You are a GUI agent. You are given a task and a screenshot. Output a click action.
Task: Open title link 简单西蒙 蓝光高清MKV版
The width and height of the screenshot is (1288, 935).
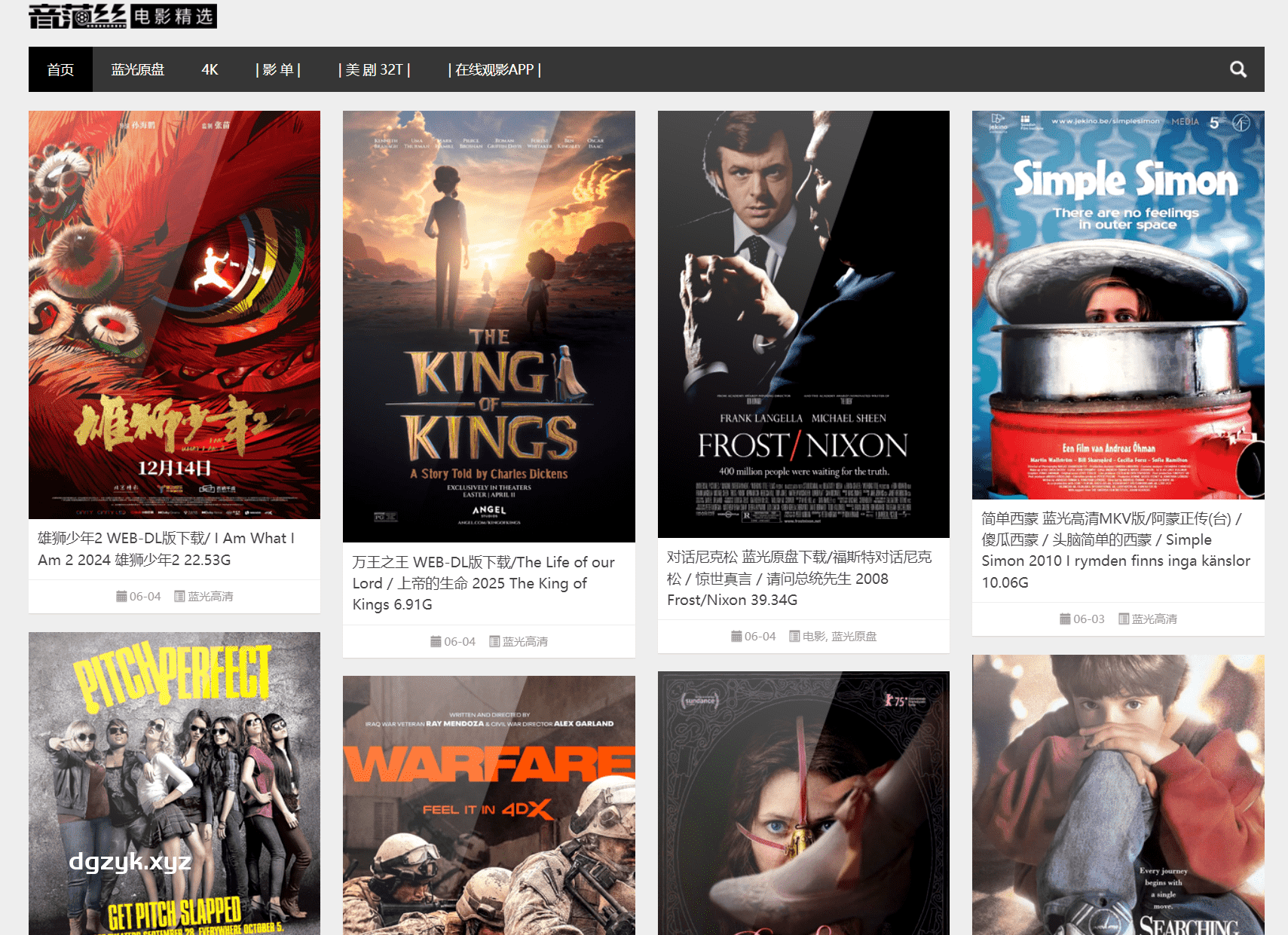click(x=1115, y=550)
